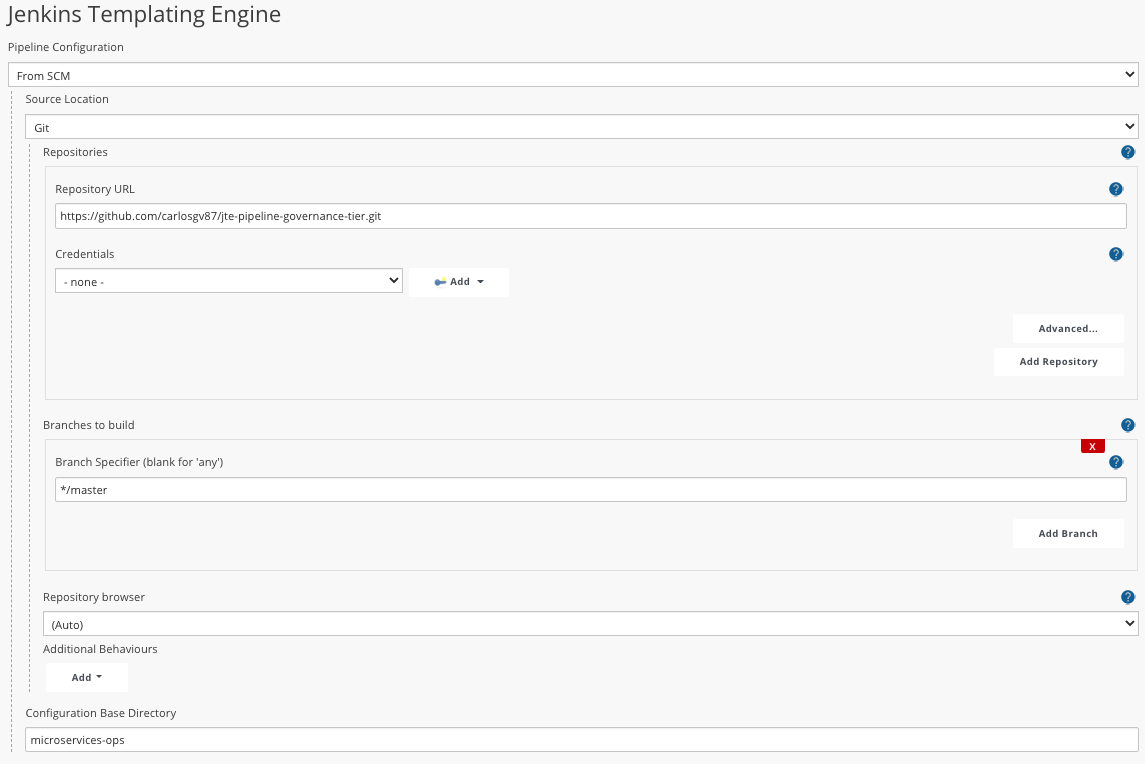Expand the Add dropdown under Additional Behaviours
Image resolution: width=1145 pixels, height=764 pixels.
[87, 677]
